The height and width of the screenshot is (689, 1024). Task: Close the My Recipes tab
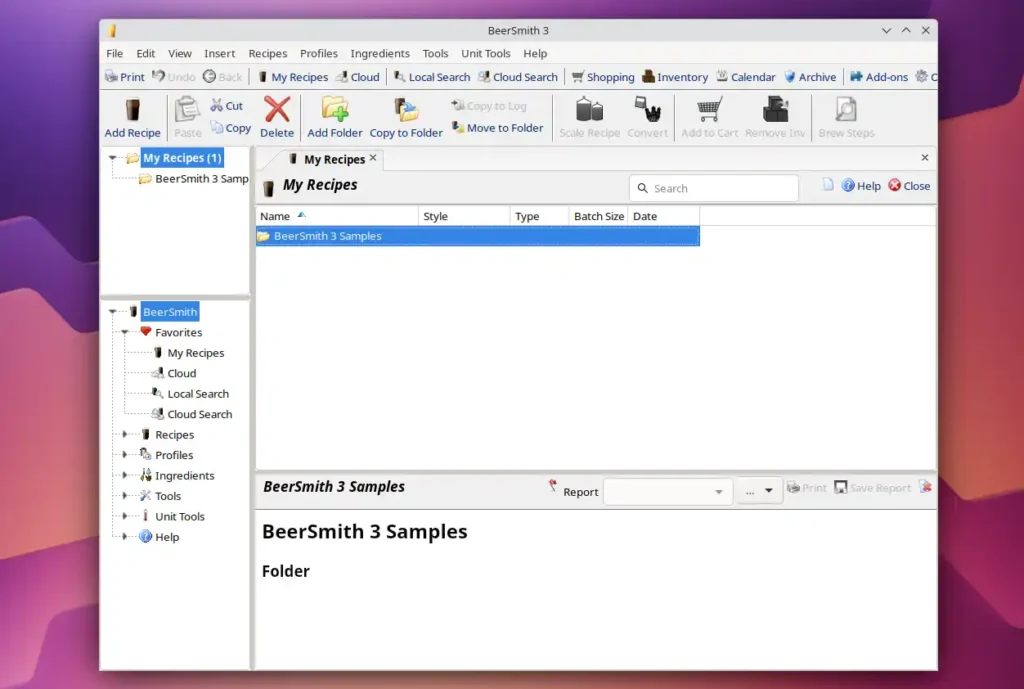(373, 158)
